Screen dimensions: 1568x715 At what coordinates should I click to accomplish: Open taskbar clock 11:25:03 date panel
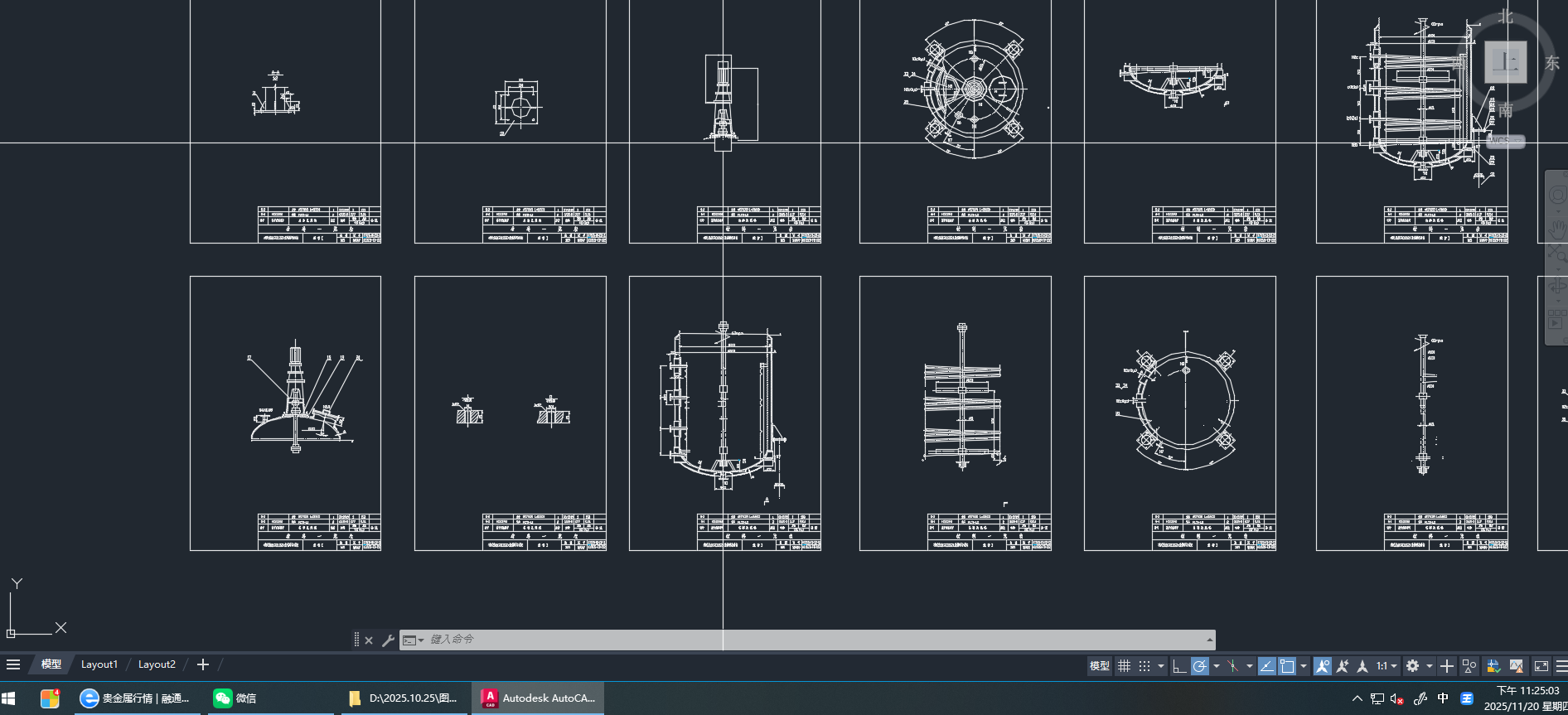(x=1525, y=698)
